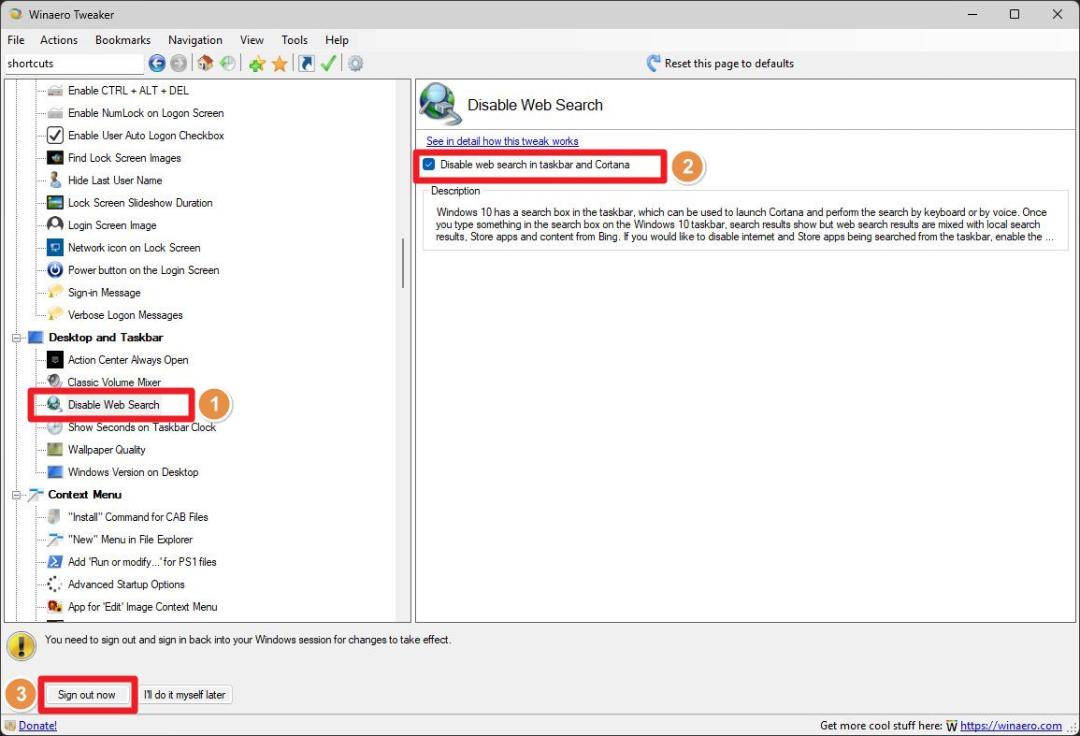Screen dimensions: 1080x736
Task: Select Enable NumLock on Logon Screen
Action: pyautogui.click(x=145, y=113)
